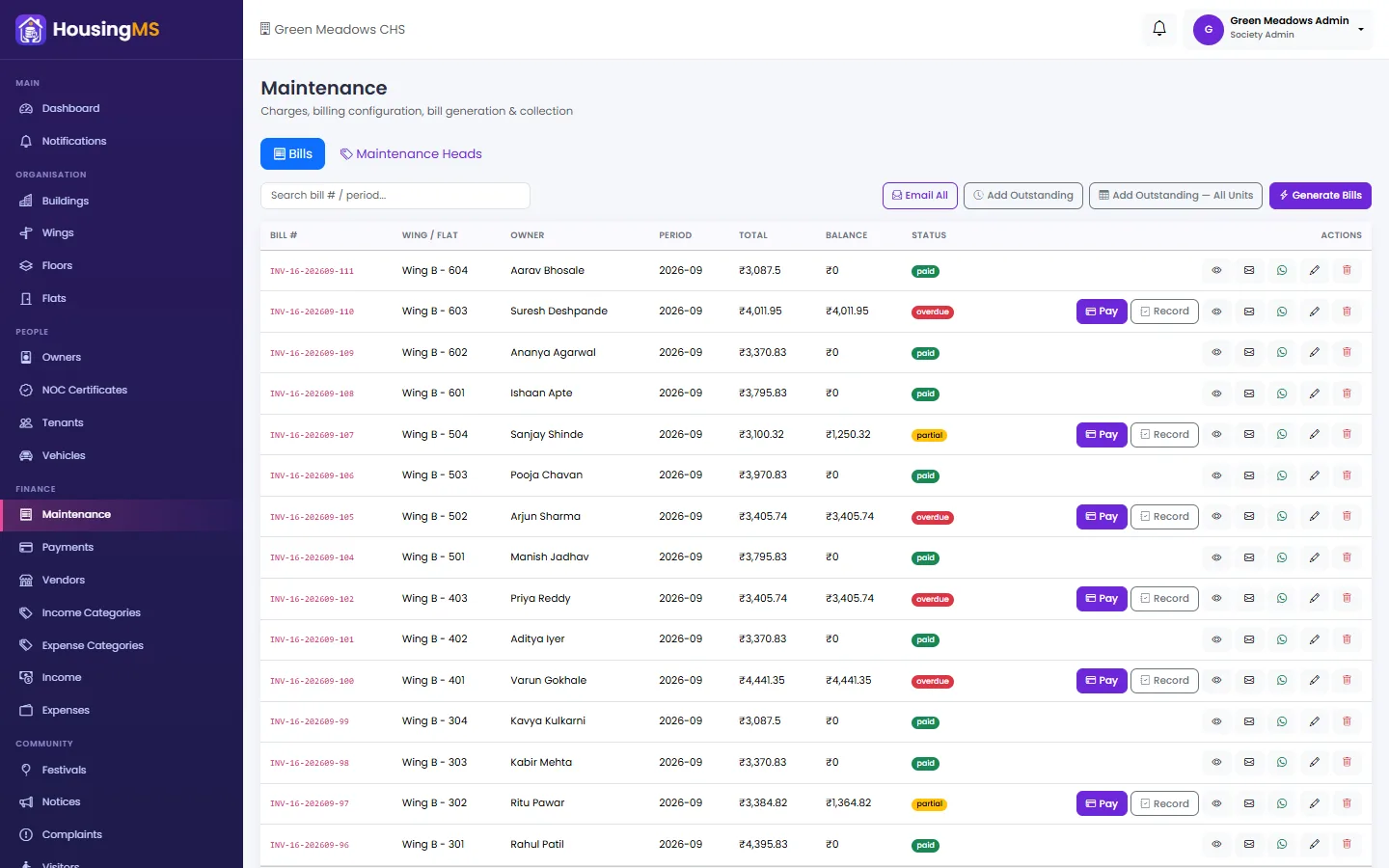The width and height of the screenshot is (1389, 868).
Task: Delete the bill for Aditya Iyer
Action: click(x=1348, y=639)
